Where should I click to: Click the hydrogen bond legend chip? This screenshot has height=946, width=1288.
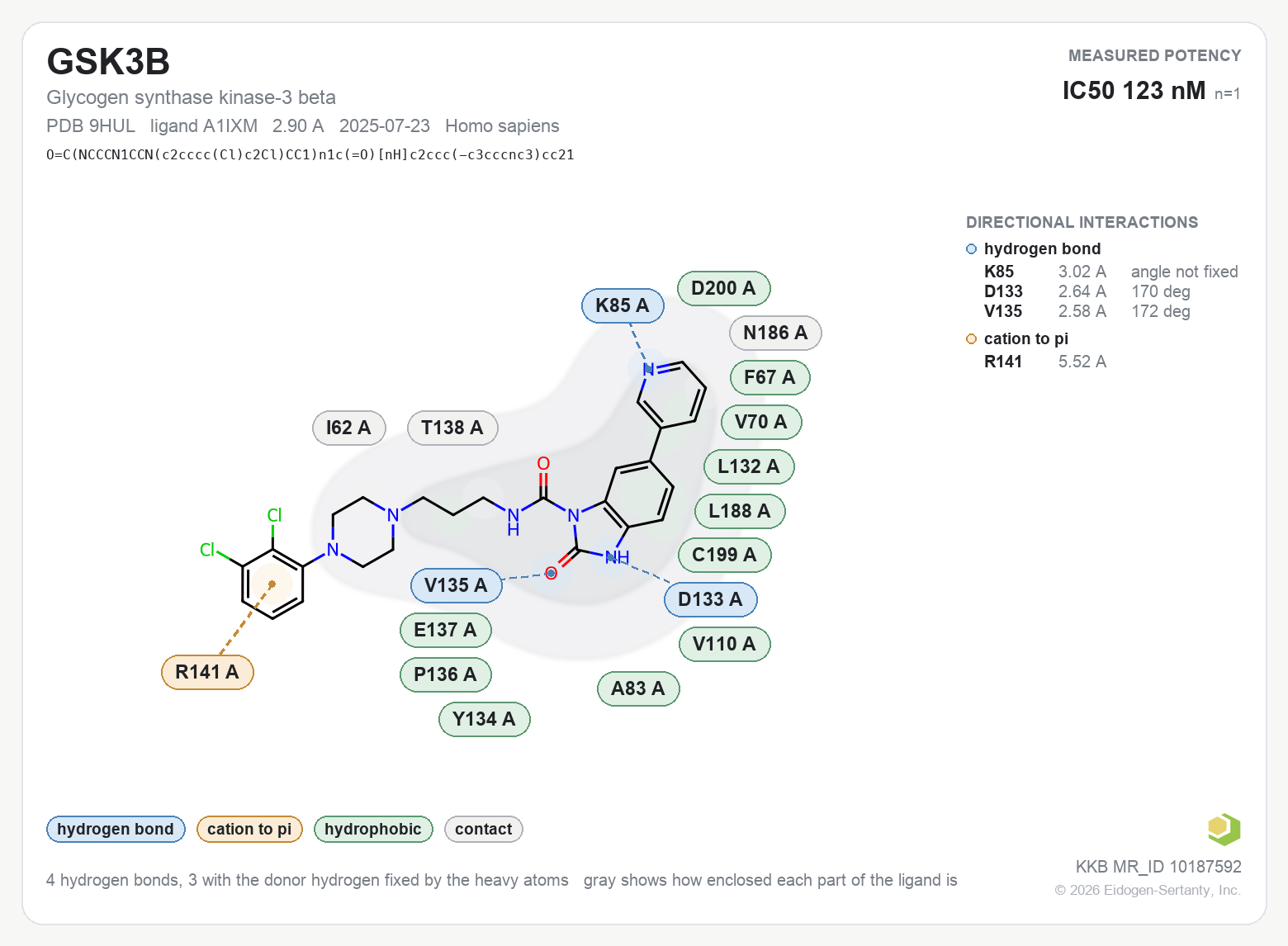116,829
